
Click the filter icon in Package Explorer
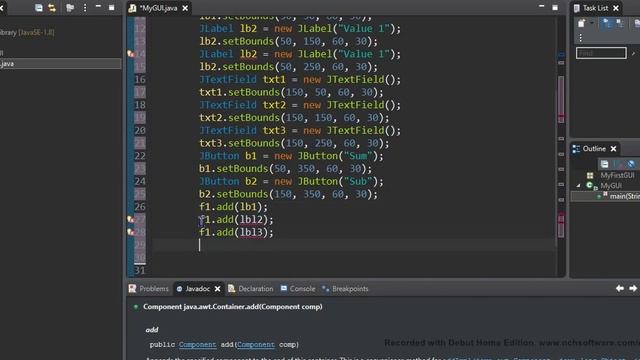(x=70, y=8)
